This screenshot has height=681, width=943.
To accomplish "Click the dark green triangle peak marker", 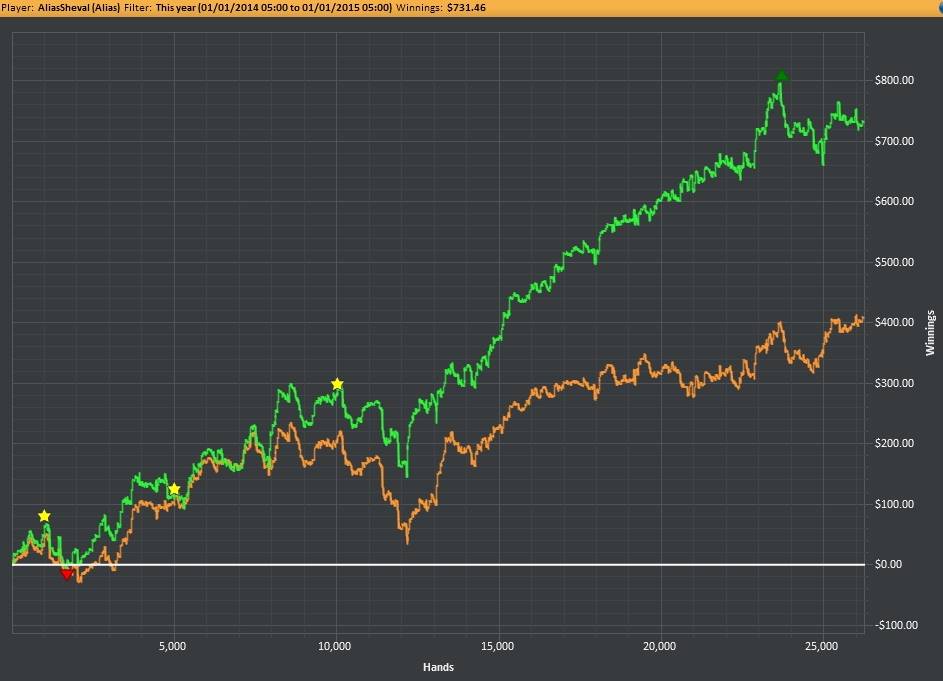I will click(782, 76).
